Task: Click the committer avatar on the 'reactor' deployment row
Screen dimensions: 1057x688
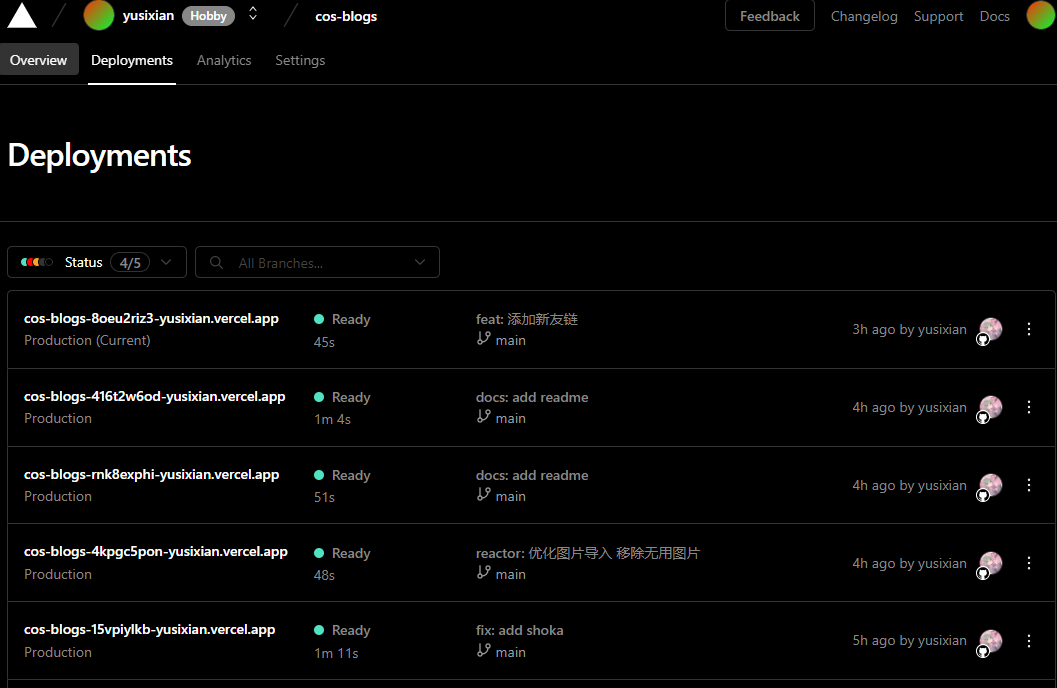Action: pyautogui.click(x=990, y=563)
